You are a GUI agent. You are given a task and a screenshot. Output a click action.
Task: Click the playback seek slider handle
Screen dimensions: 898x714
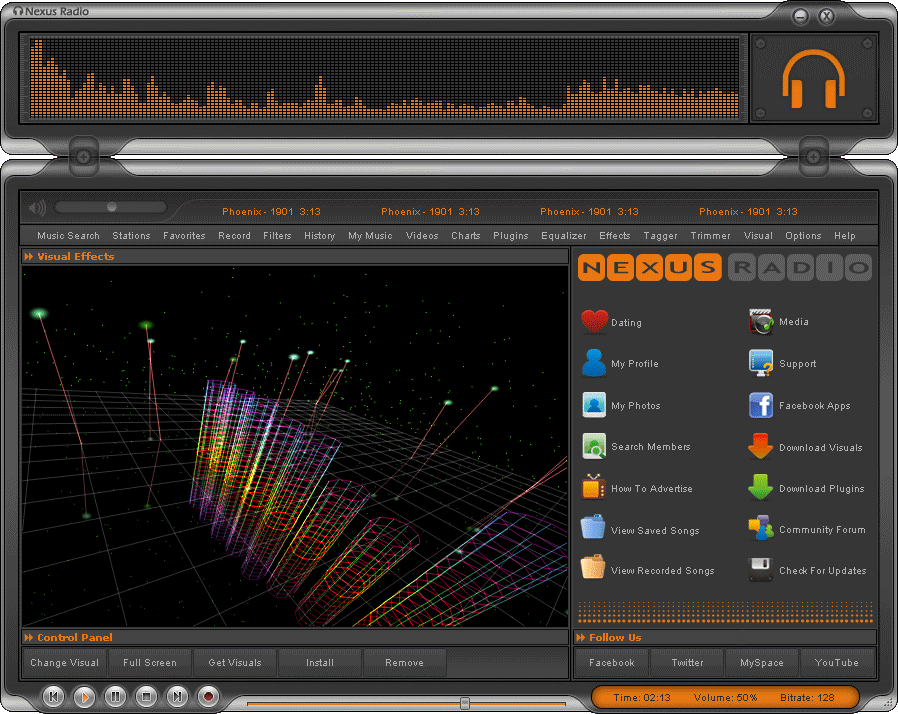coord(465,703)
